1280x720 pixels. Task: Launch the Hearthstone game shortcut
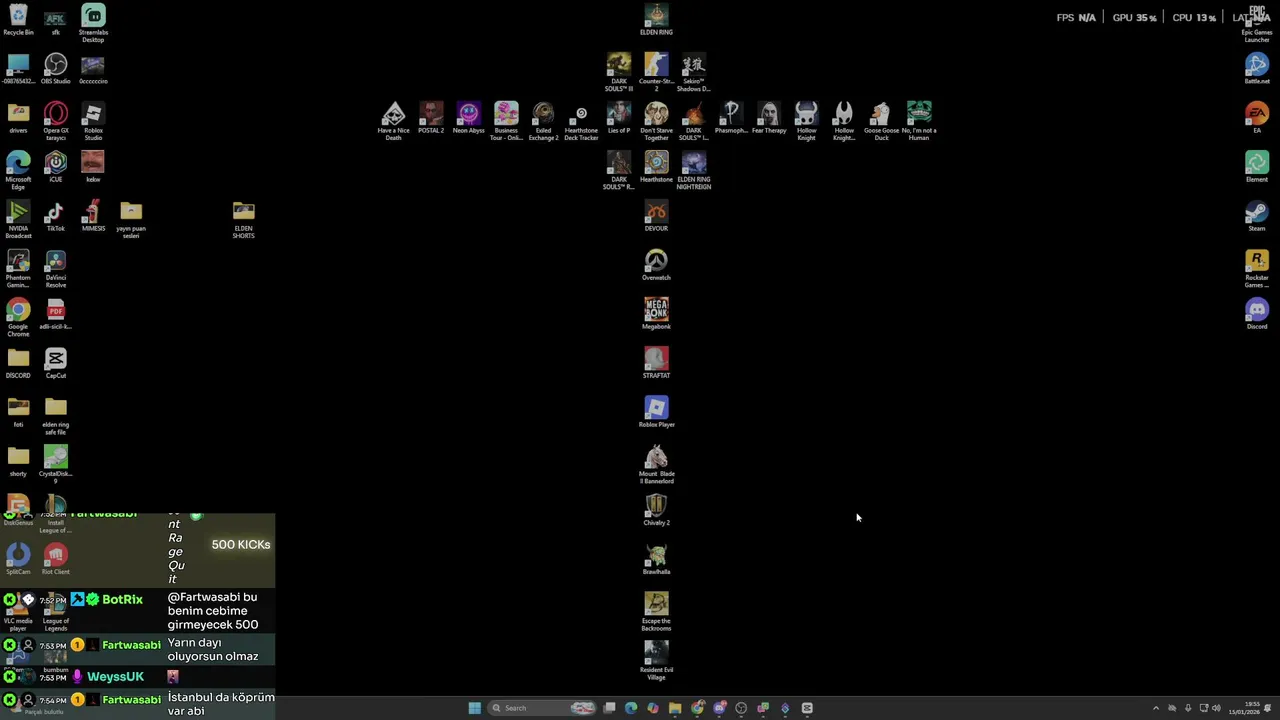point(656,167)
